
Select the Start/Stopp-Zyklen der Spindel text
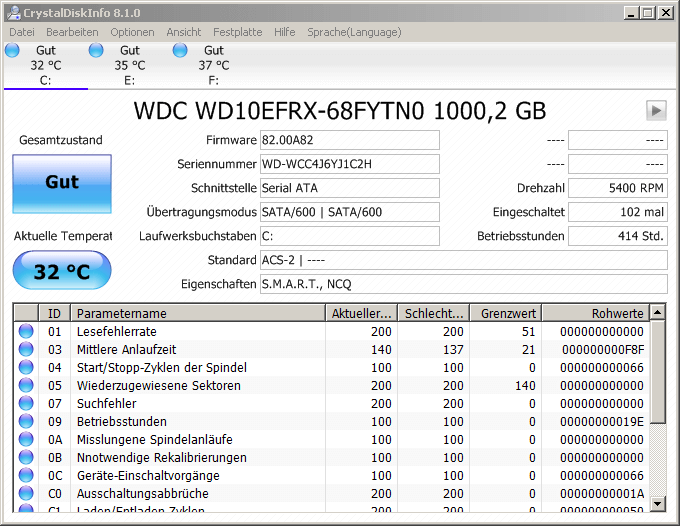(x=162, y=368)
